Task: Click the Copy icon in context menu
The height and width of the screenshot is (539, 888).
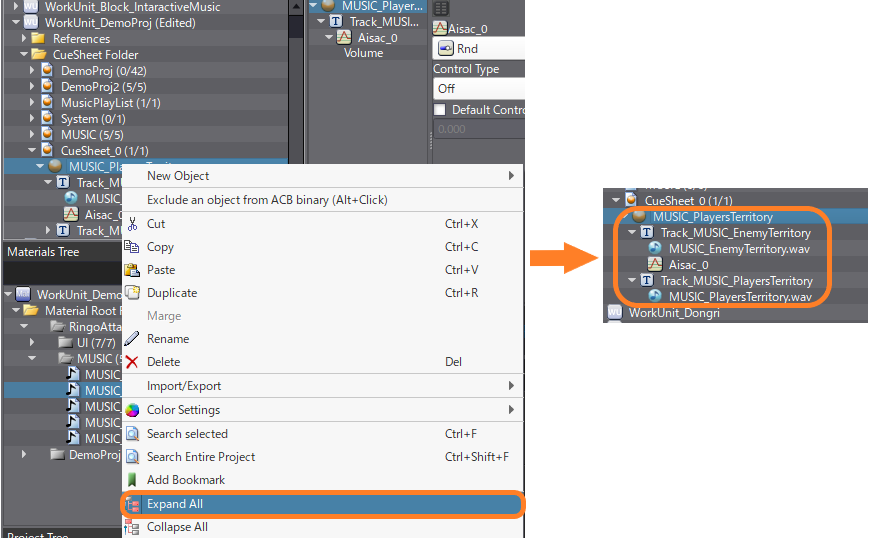Action: 132,247
